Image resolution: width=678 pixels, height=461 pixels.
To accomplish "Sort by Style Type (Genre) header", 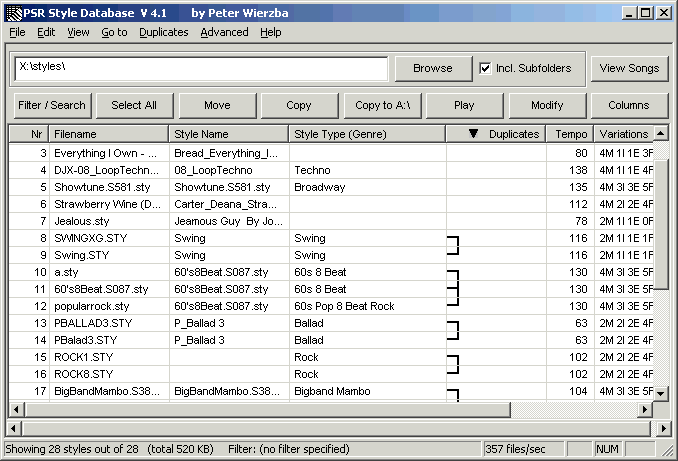I will pyautogui.click(x=367, y=134).
